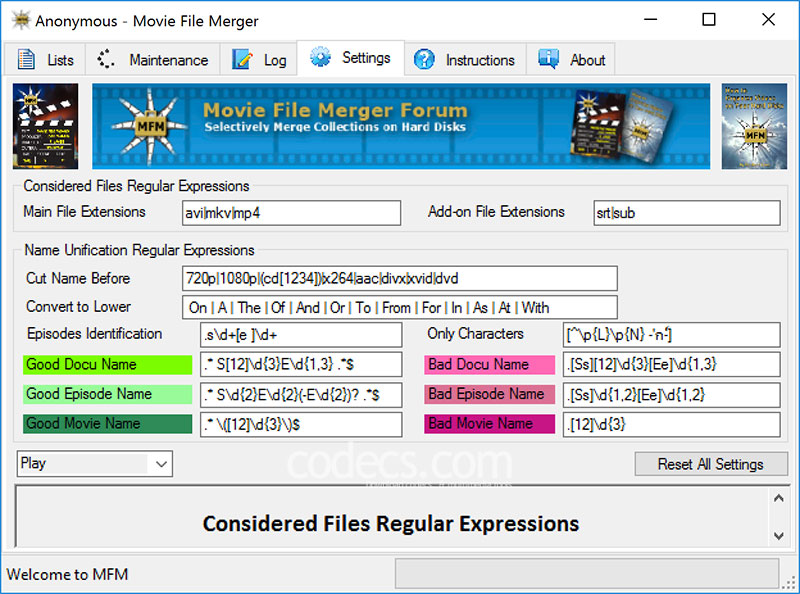Click the Name Unification Regular Expressions group title
800x594 pixels.
coord(139,250)
